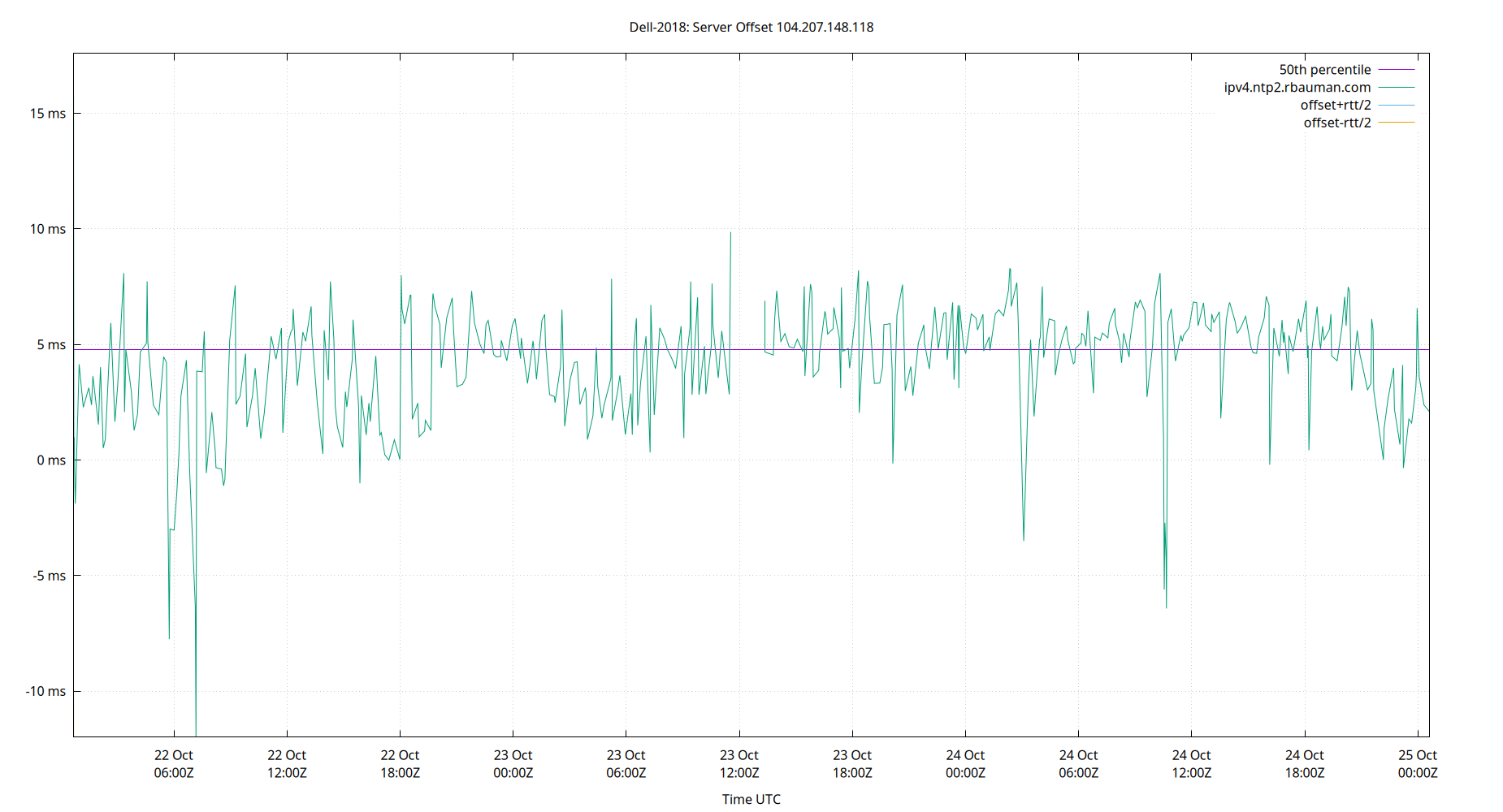The width and height of the screenshot is (1503, 812).
Task: Click the '10 ms' y-axis label
Action: (48, 229)
